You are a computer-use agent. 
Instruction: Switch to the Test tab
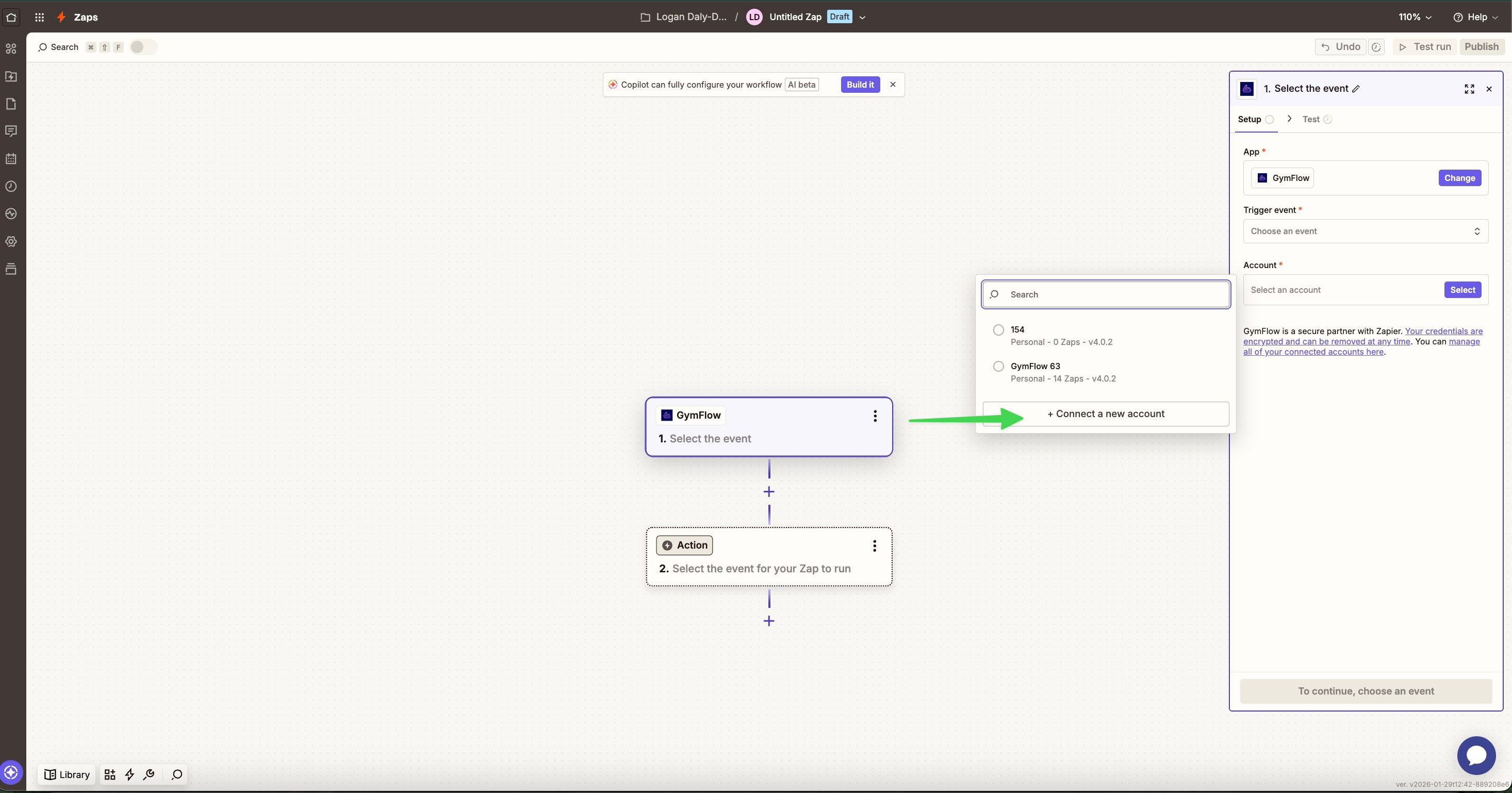pos(1317,119)
